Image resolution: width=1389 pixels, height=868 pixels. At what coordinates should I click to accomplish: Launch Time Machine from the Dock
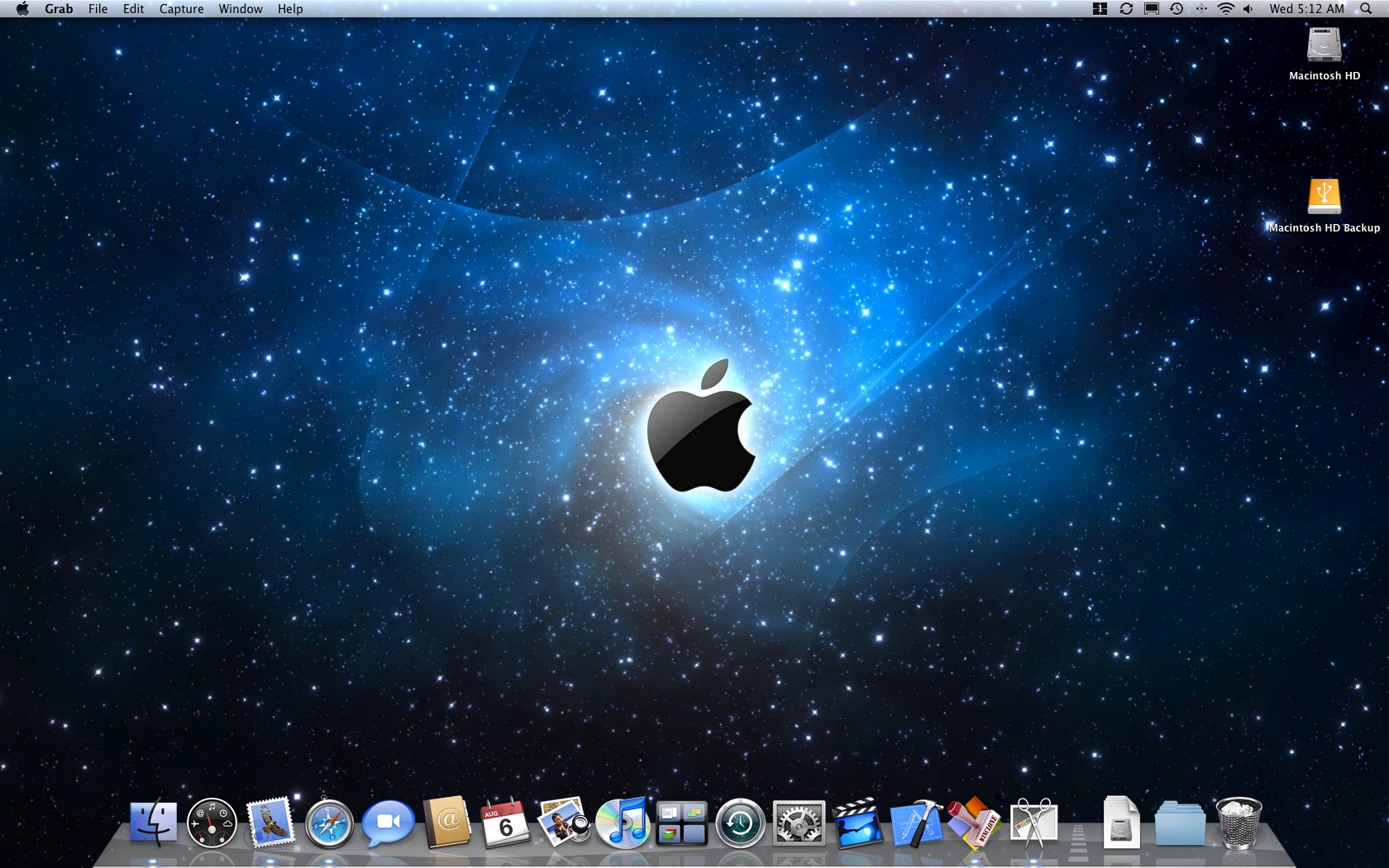coord(741,823)
